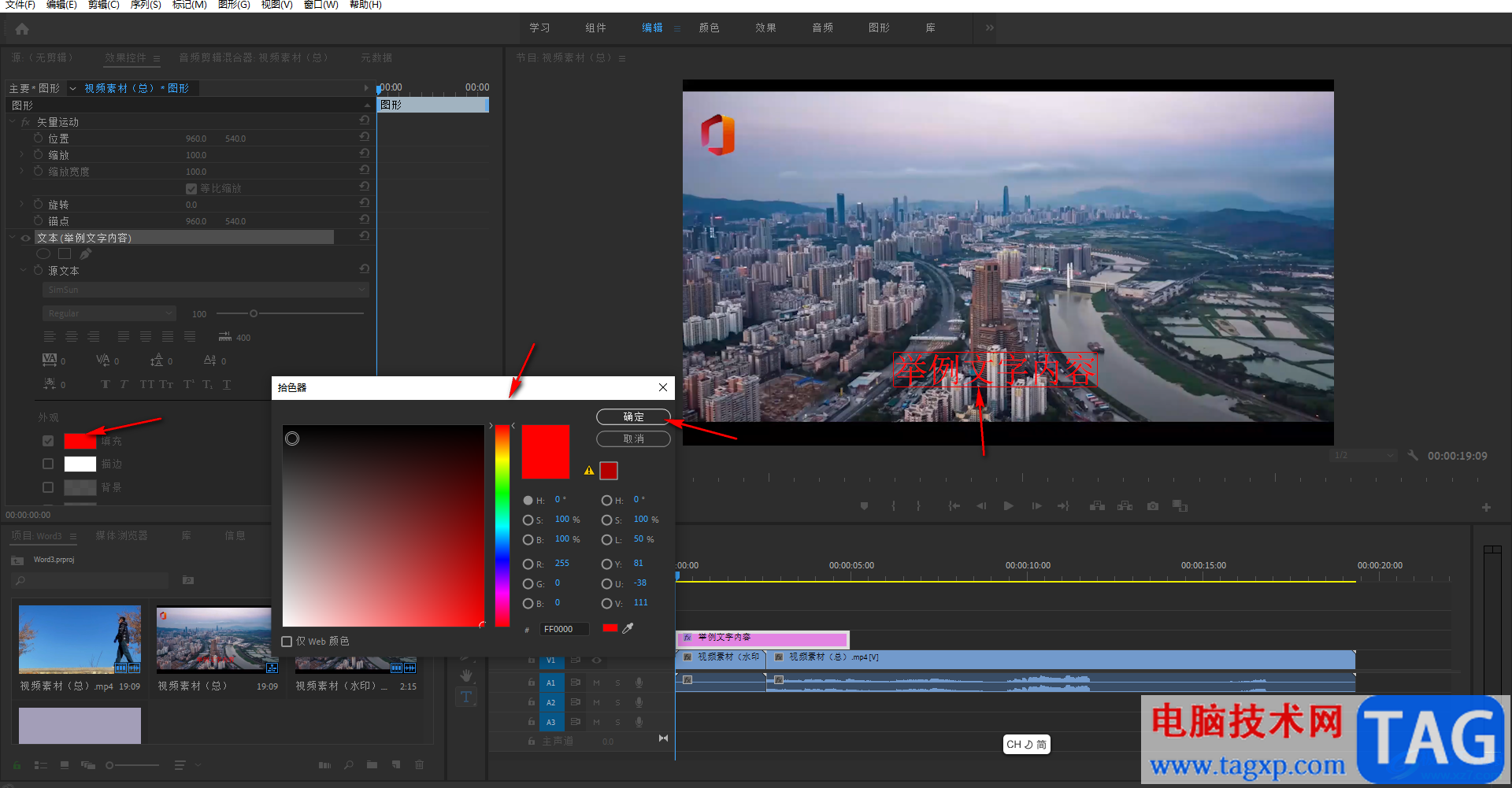The image size is (1512, 788).
Task: Switch to the Media Browser (媒体浏览器) tab
Action: tap(121, 535)
